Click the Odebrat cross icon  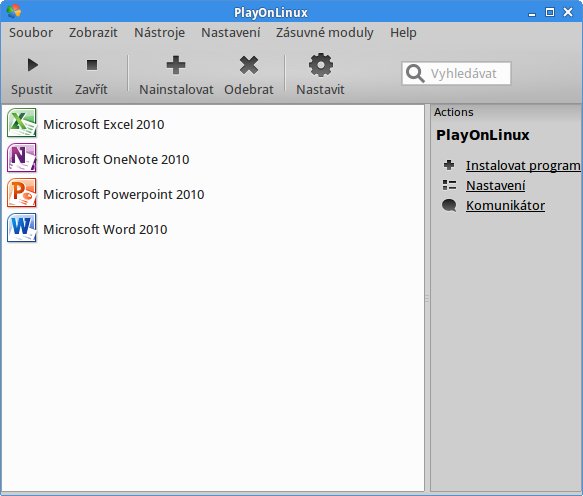tap(249, 65)
